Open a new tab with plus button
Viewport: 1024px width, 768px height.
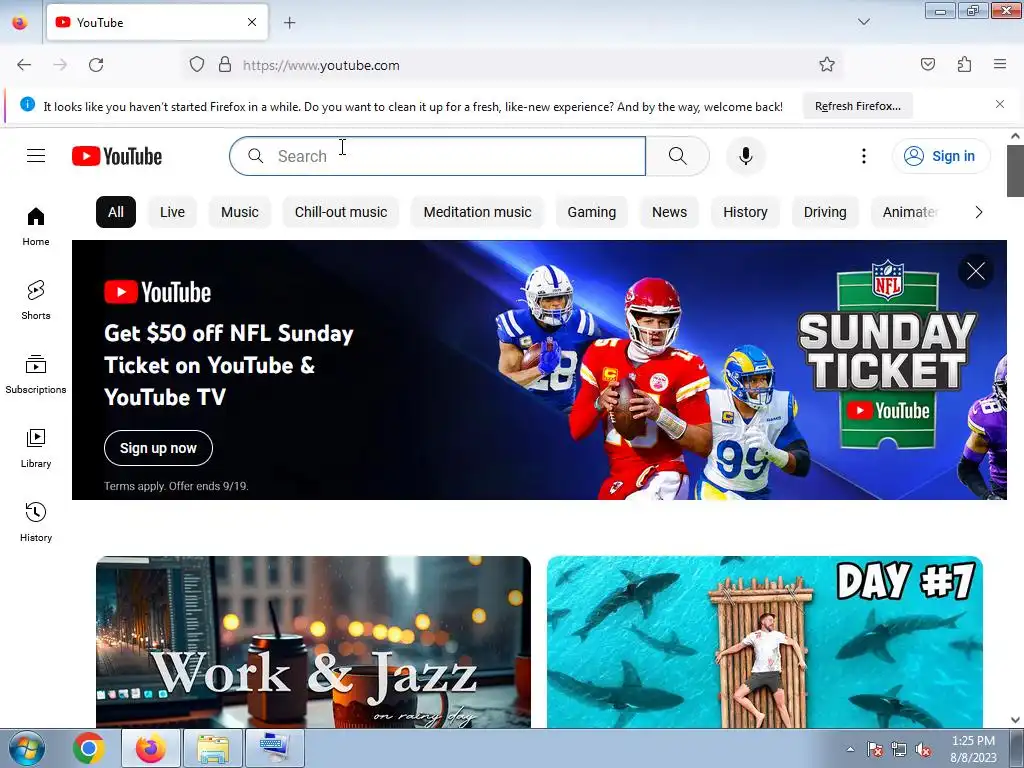click(289, 23)
